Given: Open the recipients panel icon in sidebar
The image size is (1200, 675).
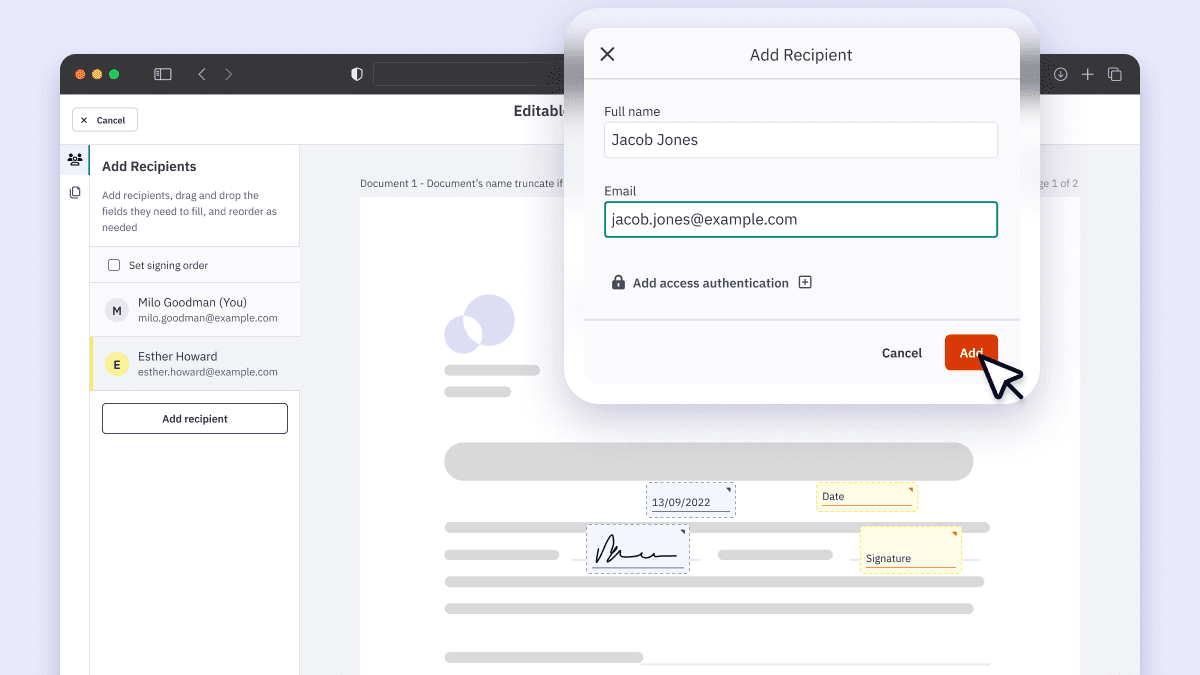Looking at the screenshot, I should (75, 159).
